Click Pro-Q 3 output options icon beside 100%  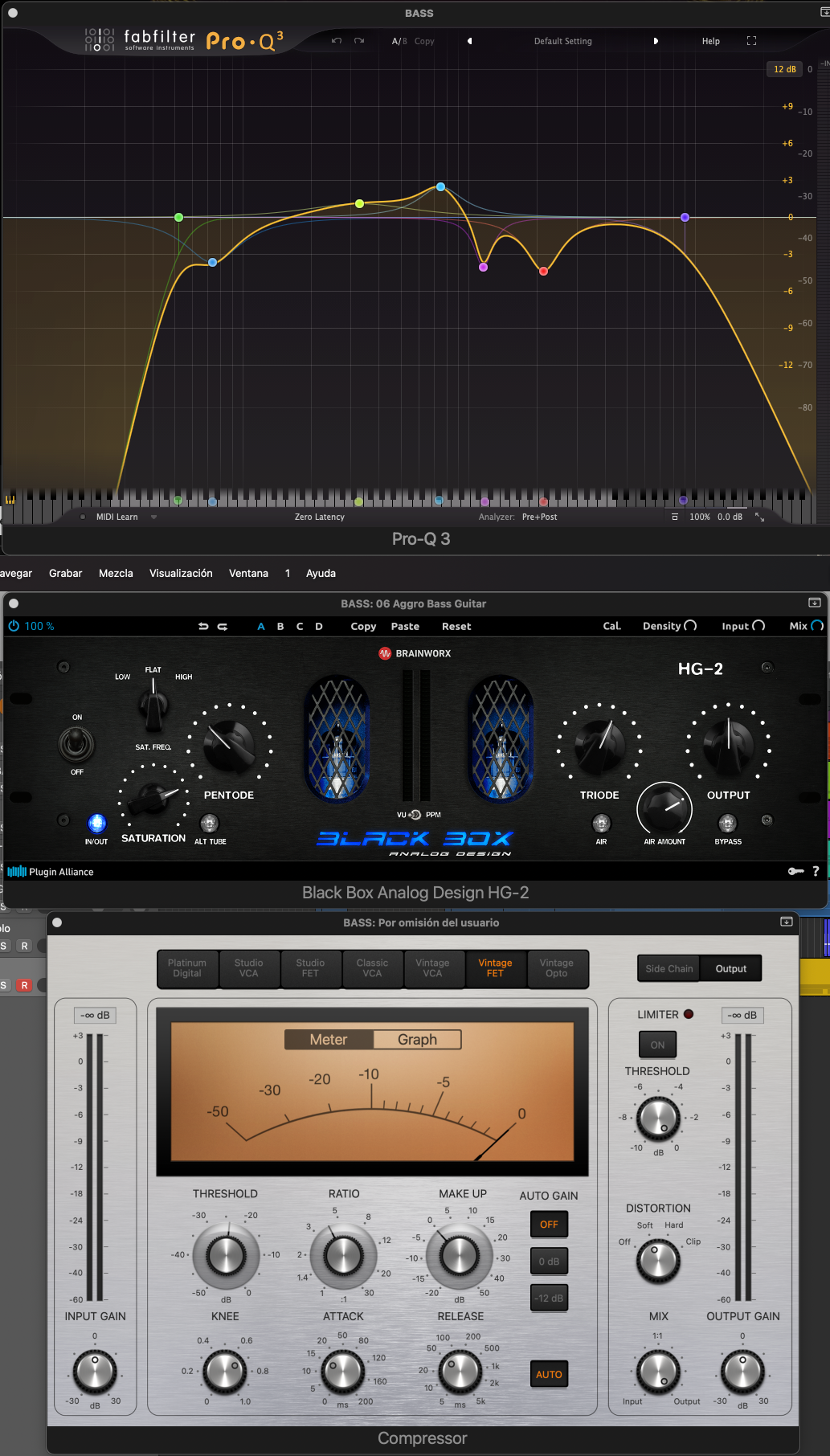pos(675,517)
